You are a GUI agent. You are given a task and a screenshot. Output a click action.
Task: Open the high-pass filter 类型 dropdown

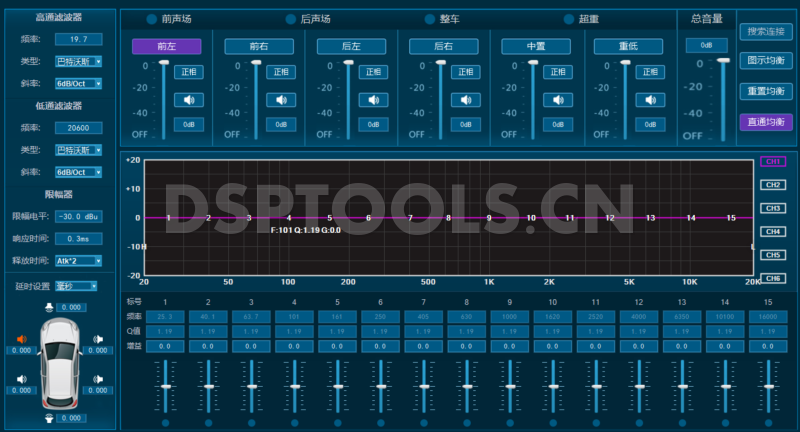[x=78, y=62]
